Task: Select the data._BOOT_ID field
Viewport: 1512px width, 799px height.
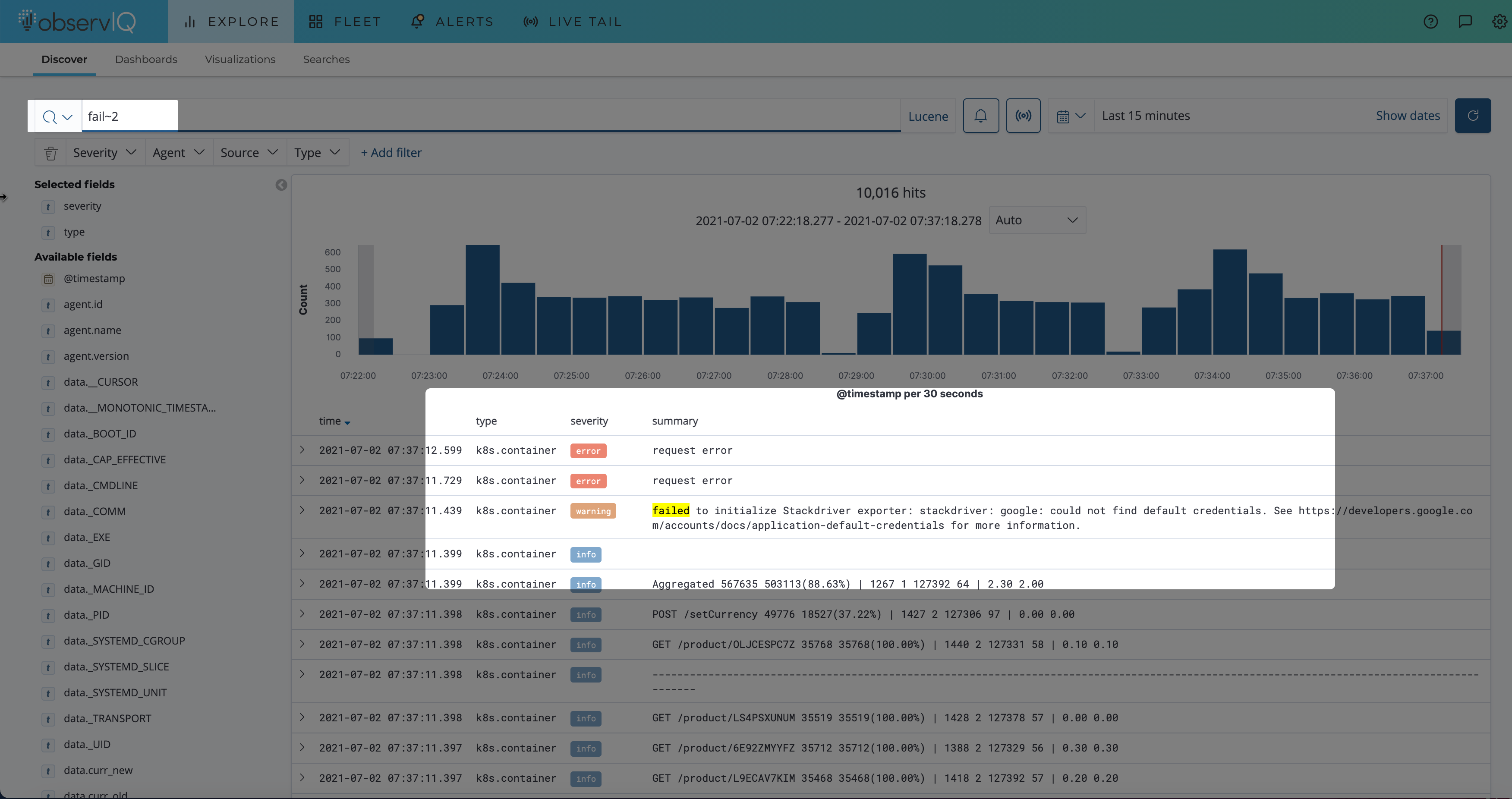Action: pos(100,434)
